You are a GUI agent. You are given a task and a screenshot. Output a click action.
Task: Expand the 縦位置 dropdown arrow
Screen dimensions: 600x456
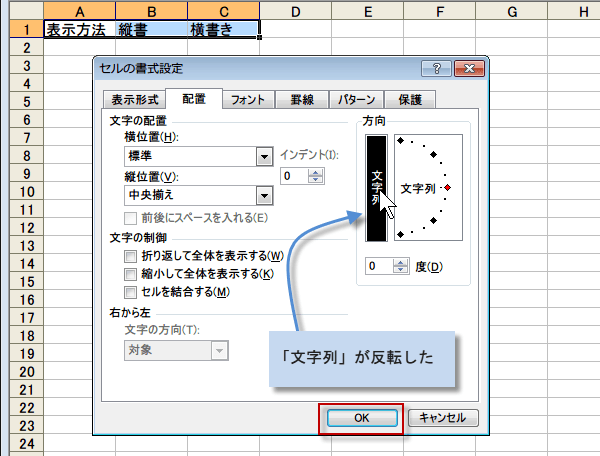[x=264, y=196]
